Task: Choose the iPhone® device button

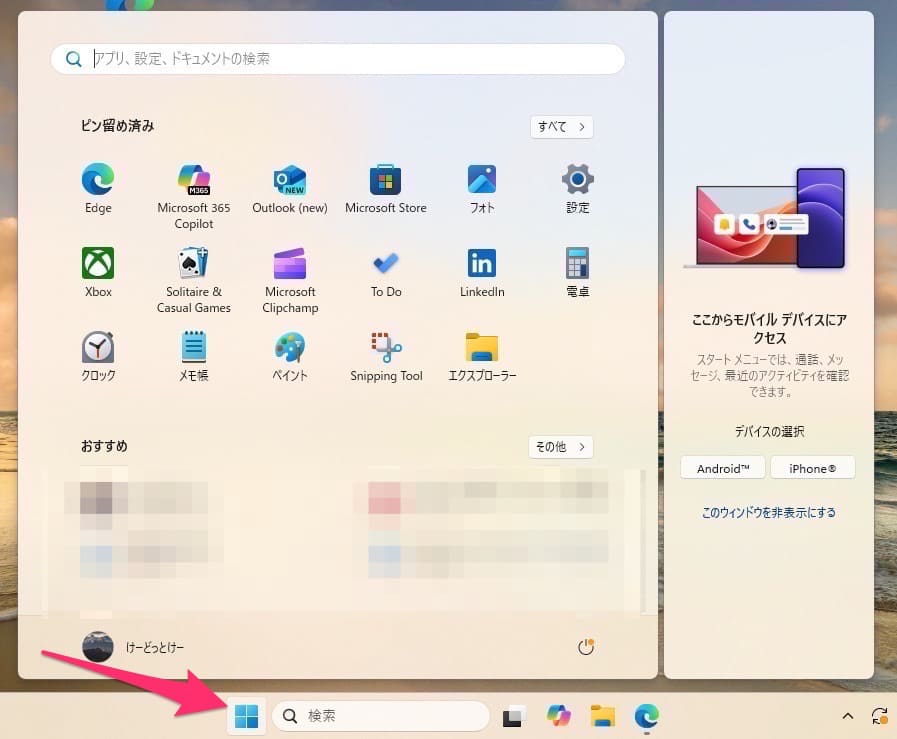Action: (x=813, y=468)
